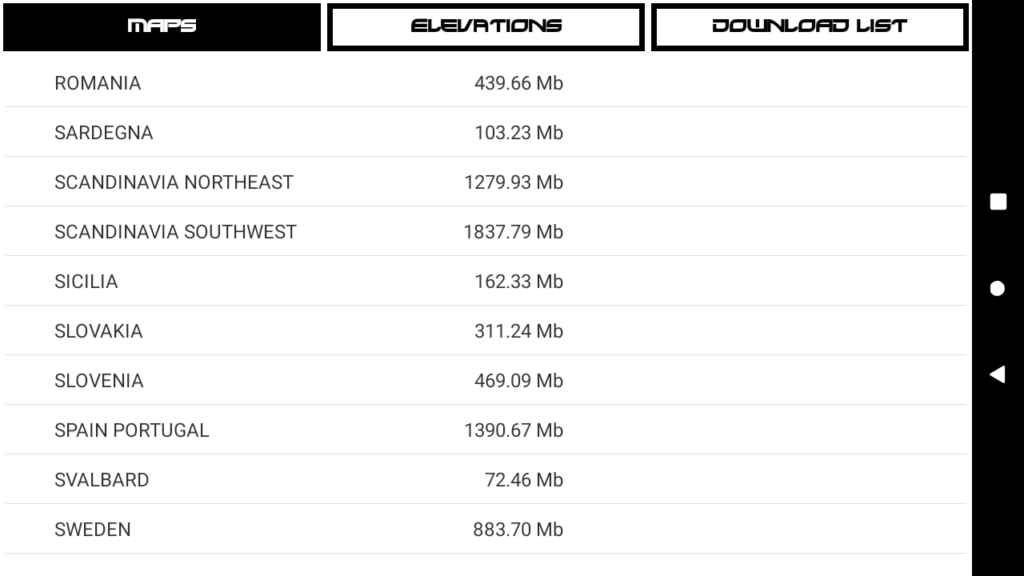Select Scandinavia Northeast map
This screenshot has height=576, width=1024.
coord(486,182)
